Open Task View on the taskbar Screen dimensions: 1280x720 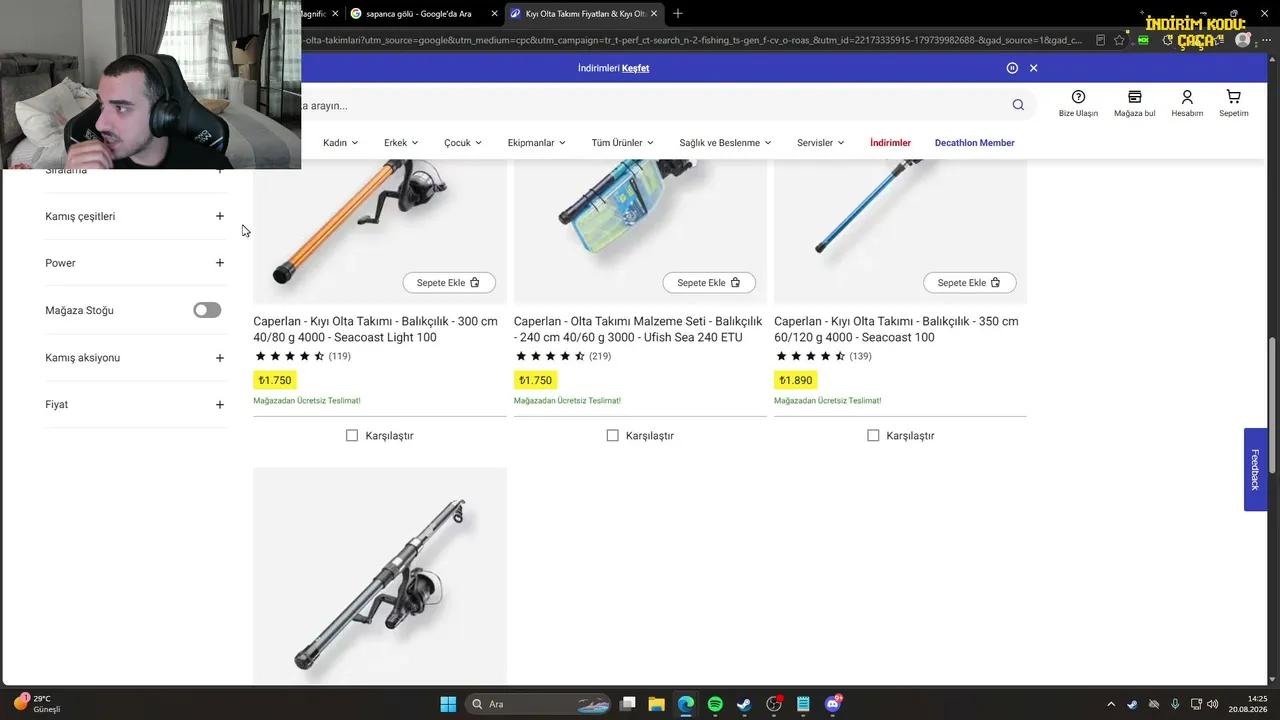627,704
